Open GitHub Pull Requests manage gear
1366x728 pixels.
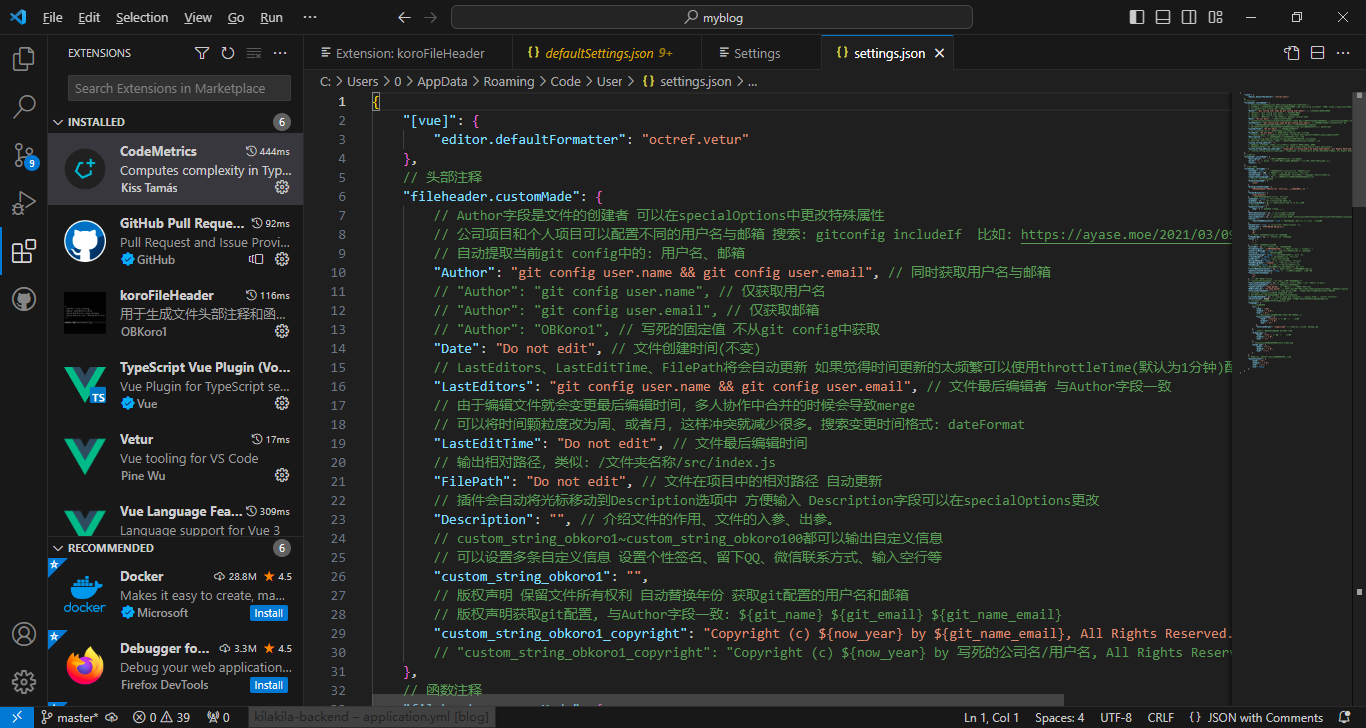point(282,259)
